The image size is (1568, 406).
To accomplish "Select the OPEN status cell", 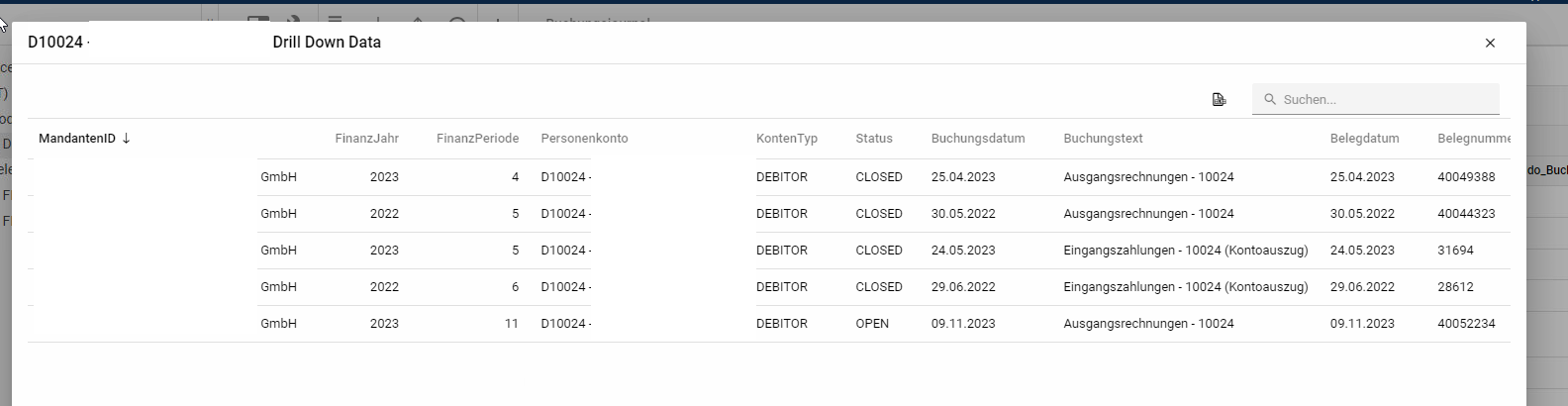I will 872,324.
